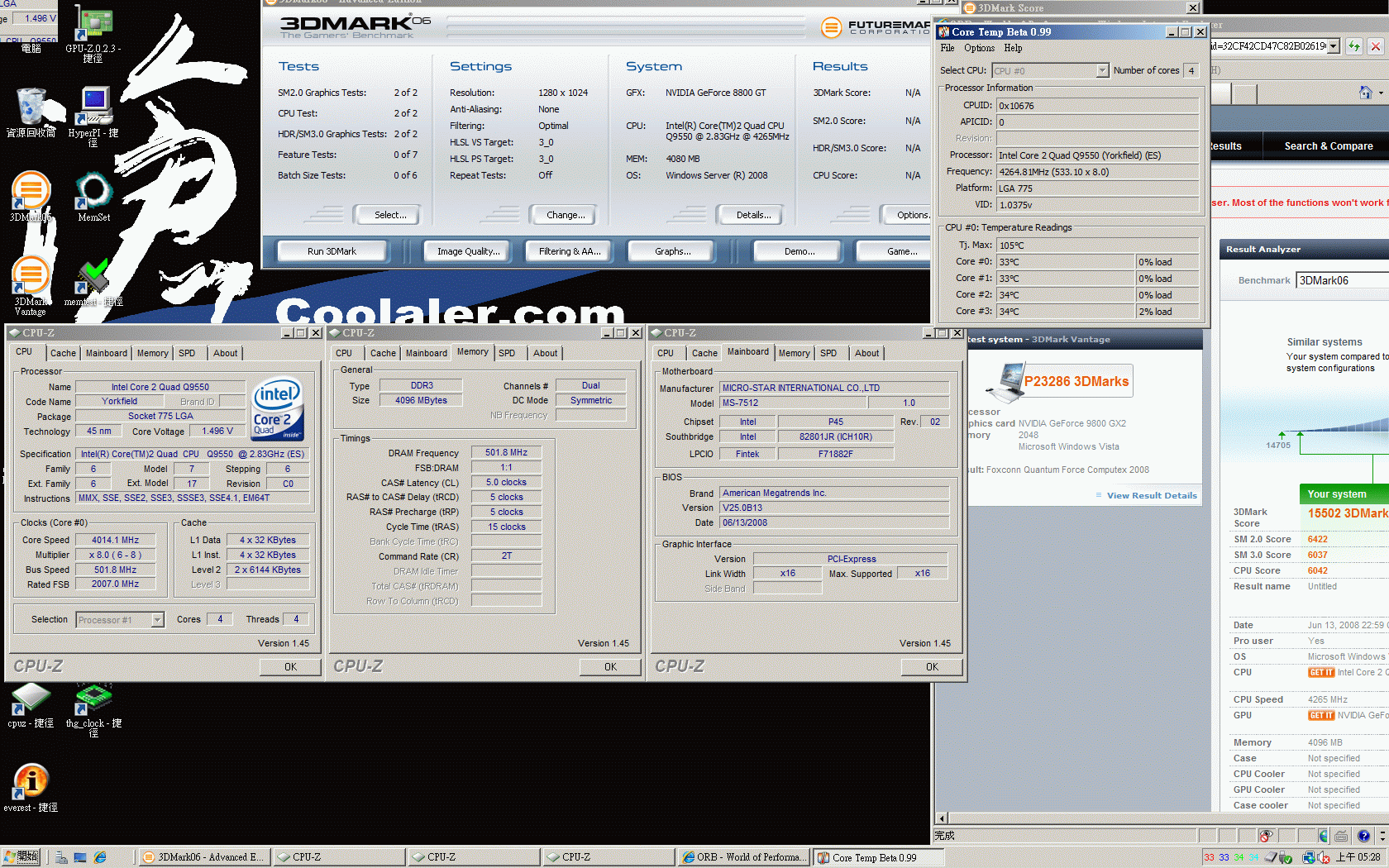Launch the thg_clock desktop shortcut
Viewport: 1389px width, 868px height.
(93, 709)
